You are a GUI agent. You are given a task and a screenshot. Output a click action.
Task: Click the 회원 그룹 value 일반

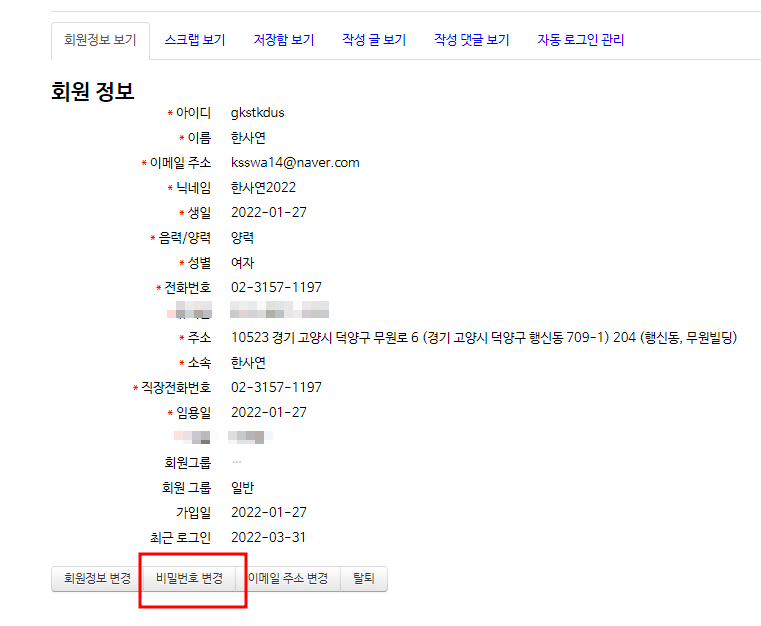pyautogui.click(x=242, y=488)
